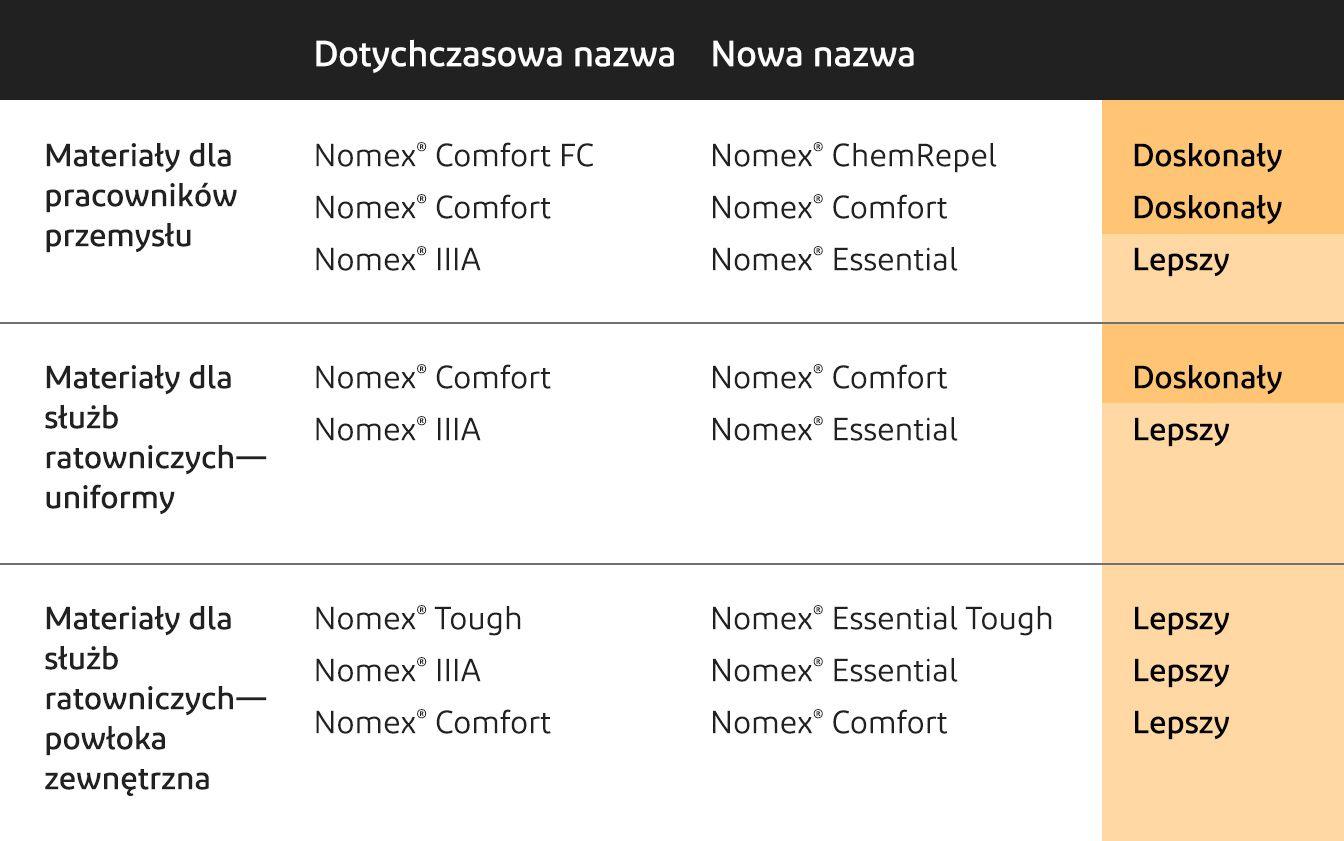This screenshot has width=1344, height=841.
Task: Click the "Nomex Comfort FC" entry
Action: pos(454,156)
